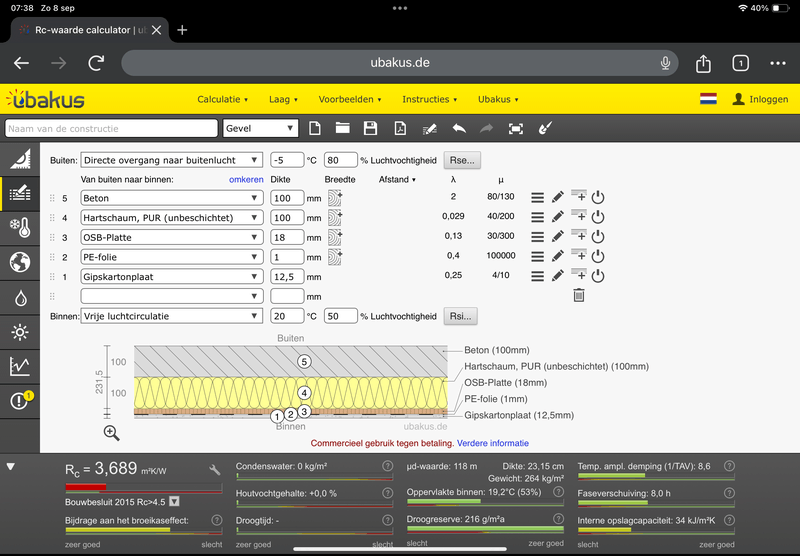Save the construction with the floppy disk icon
This screenshot has height=556, width=800.
click(x=370, y=128)
